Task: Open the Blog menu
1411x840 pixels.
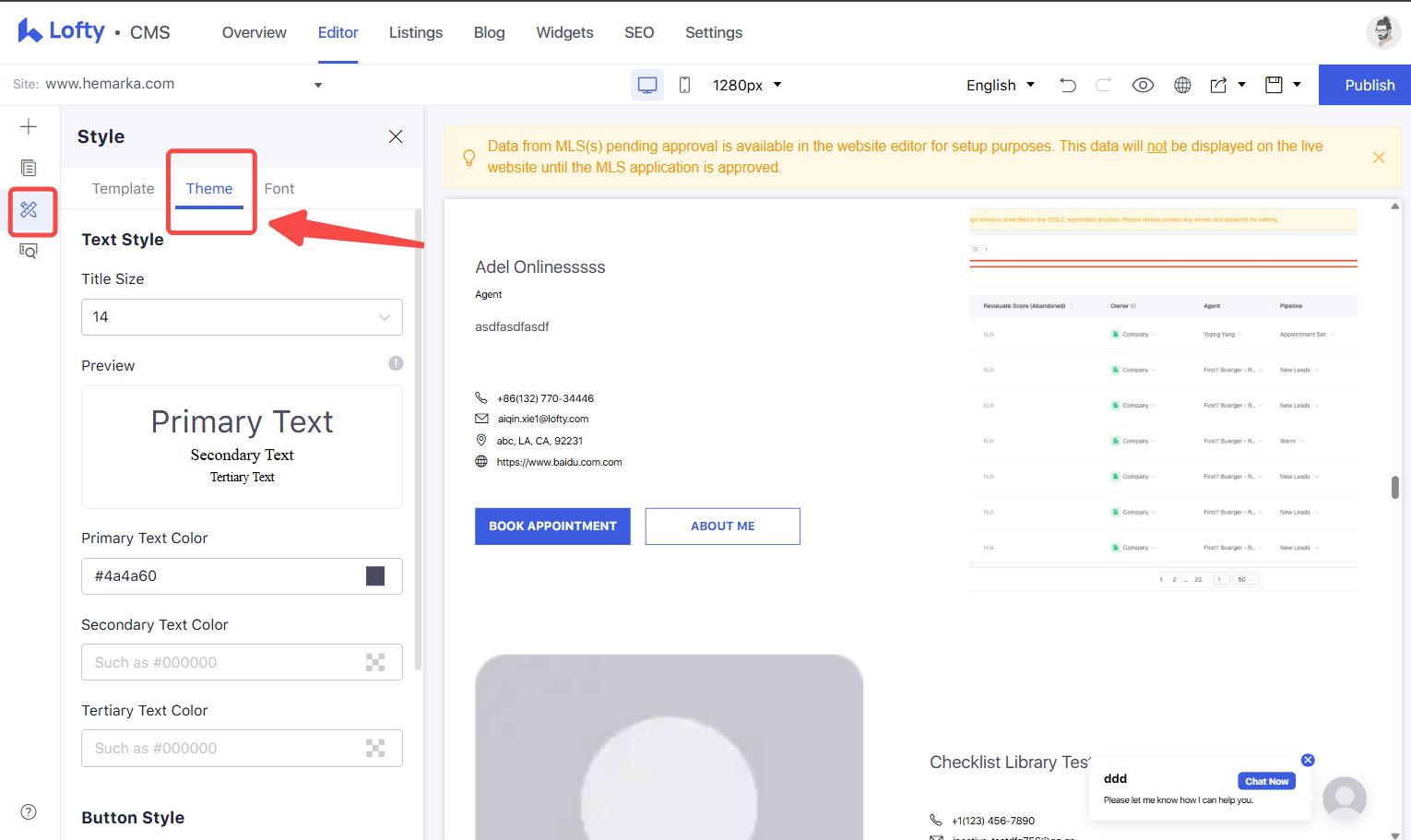Action: 489,32
